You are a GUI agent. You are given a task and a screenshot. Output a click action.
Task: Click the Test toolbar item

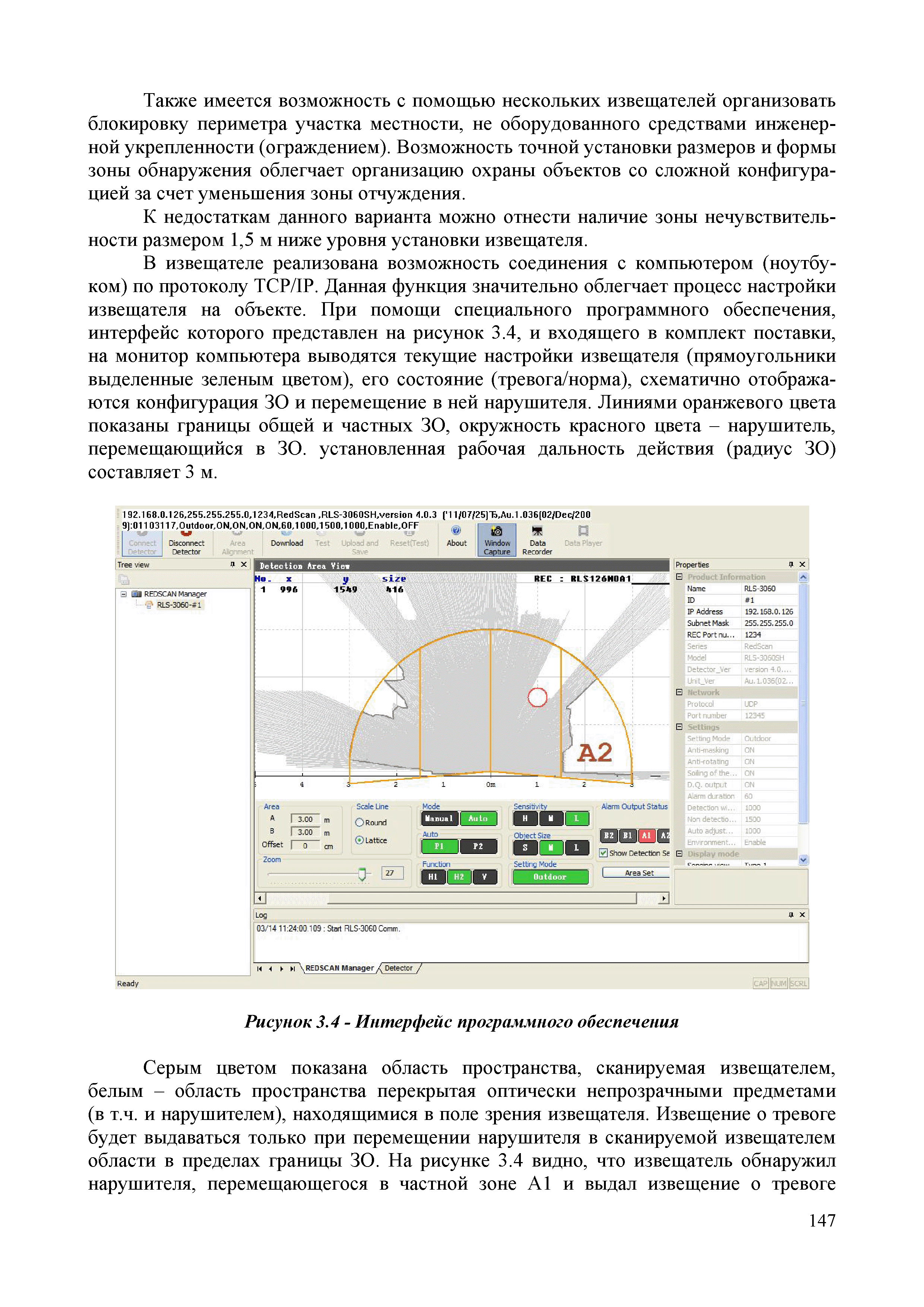(322, 539)
